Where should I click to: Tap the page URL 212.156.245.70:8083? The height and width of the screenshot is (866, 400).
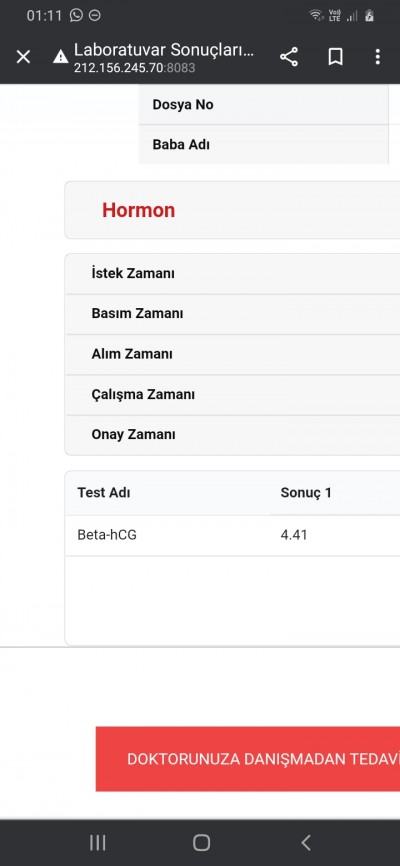(134, 68)
